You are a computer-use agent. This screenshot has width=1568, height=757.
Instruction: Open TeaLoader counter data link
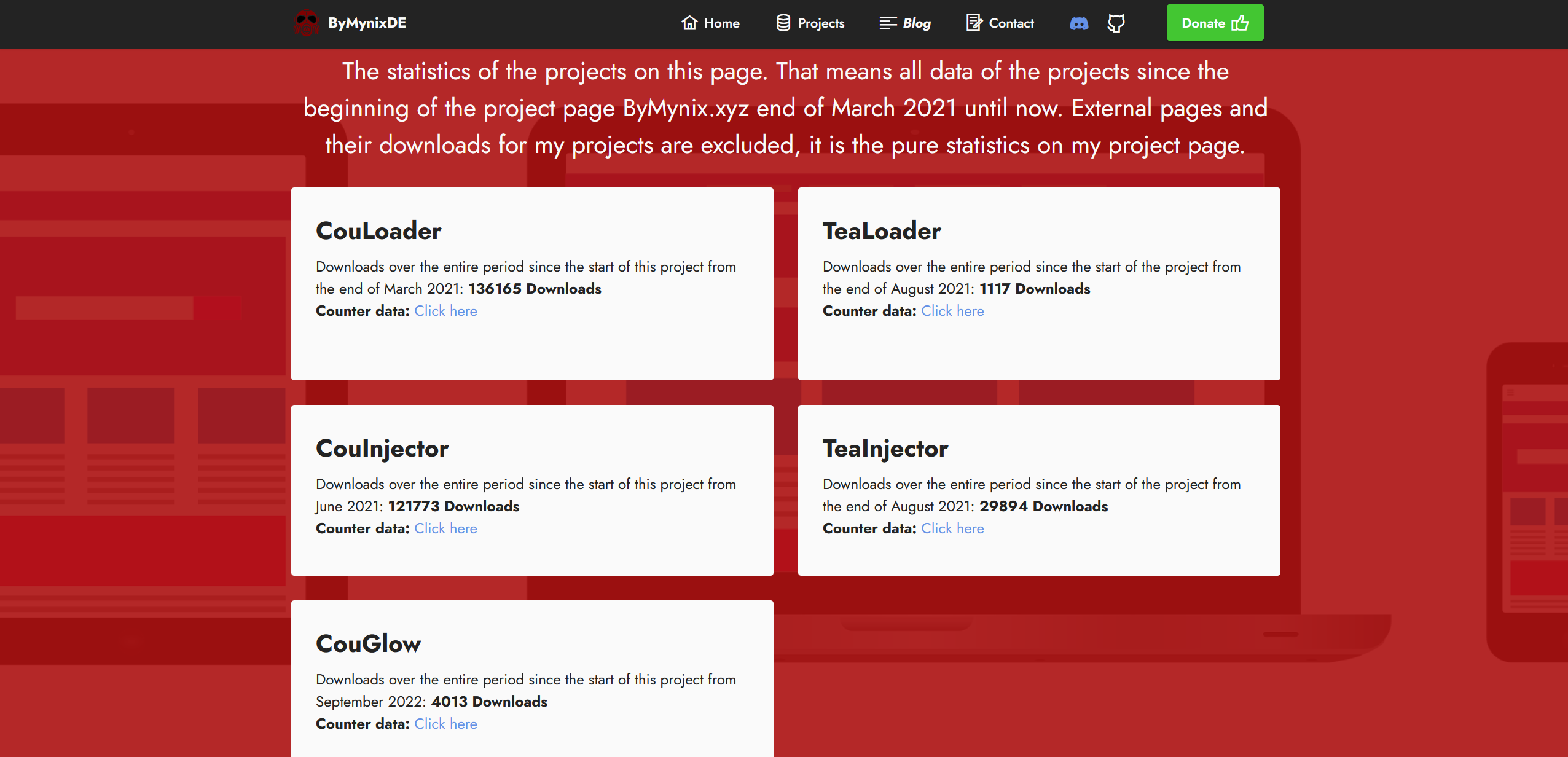[x=952, y=311]
